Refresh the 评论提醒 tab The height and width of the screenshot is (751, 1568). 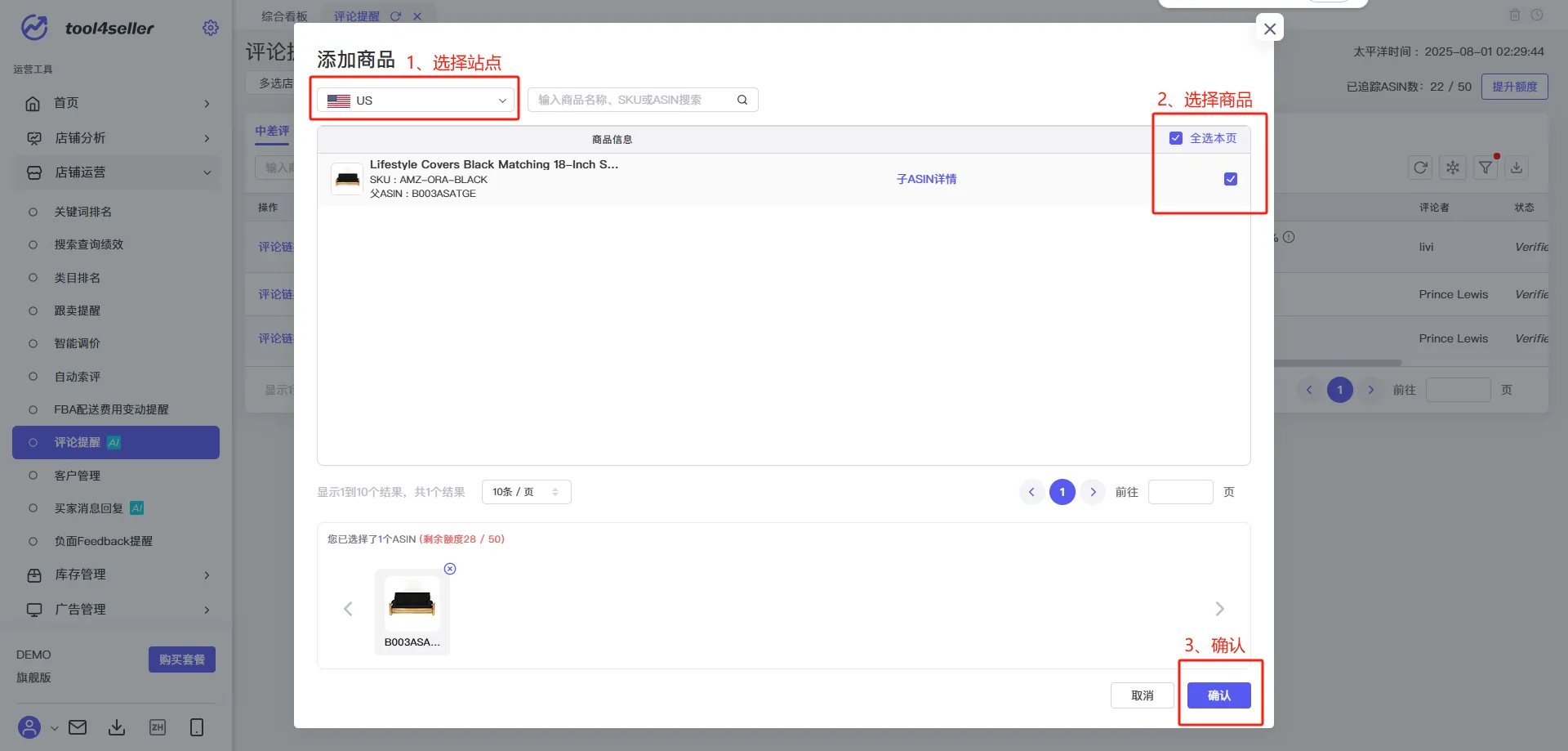395,16
